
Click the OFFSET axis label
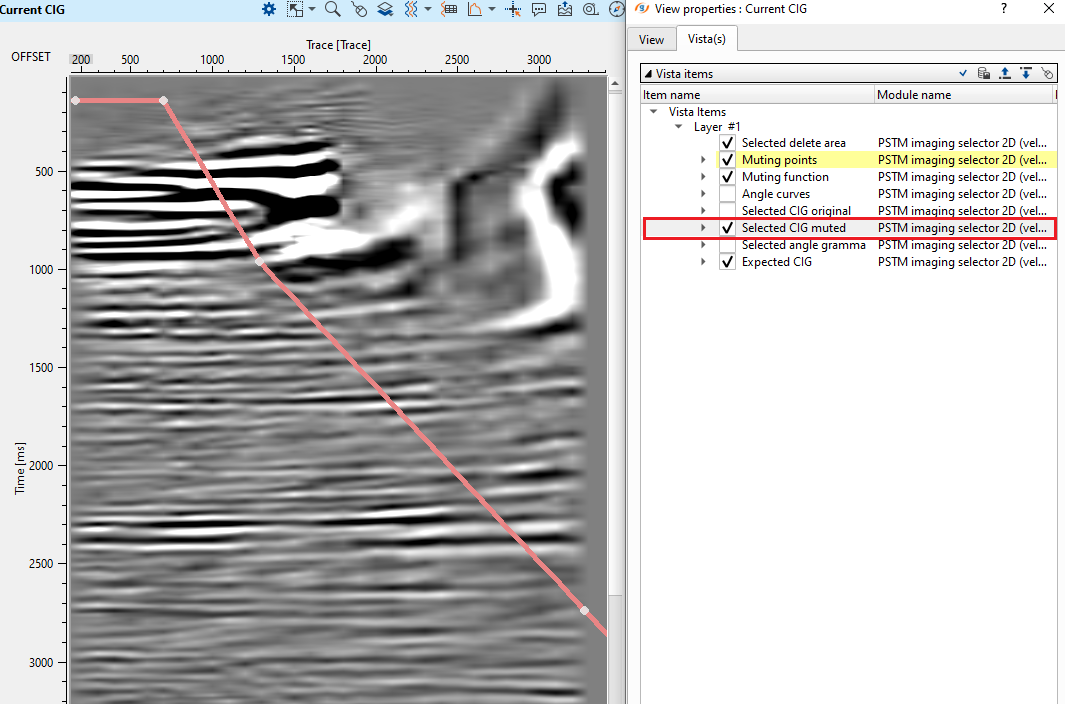31,56
